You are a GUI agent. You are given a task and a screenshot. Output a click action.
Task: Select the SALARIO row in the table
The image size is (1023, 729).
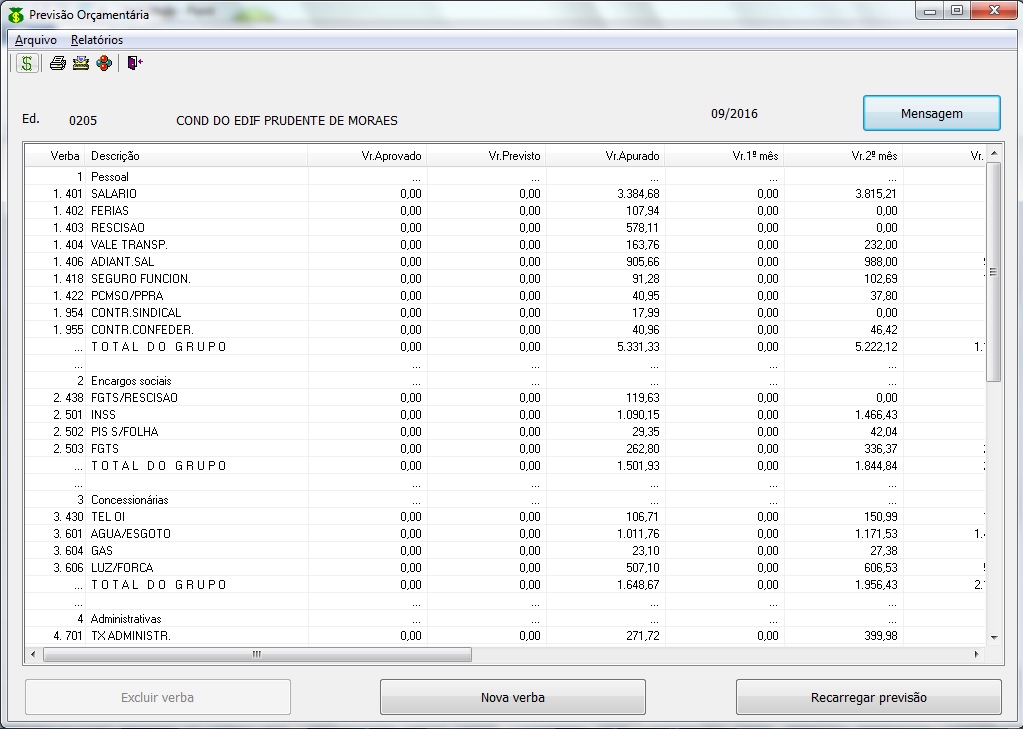[114, 193]
